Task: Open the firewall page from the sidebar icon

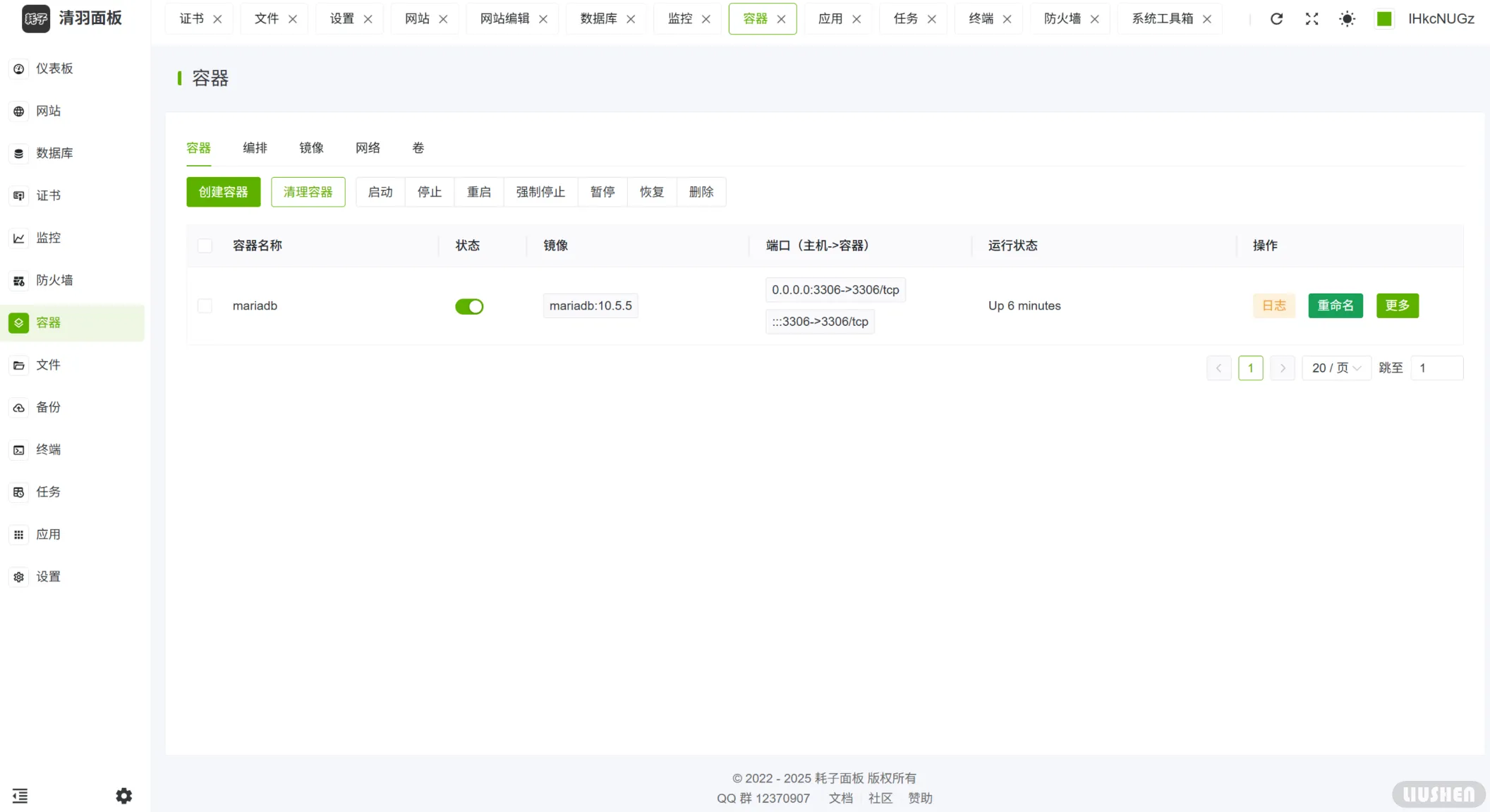Action: [x=19, y=281]
